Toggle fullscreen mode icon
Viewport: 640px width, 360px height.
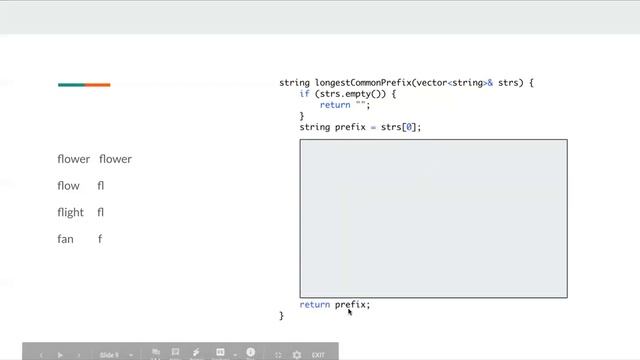[278, 355]
